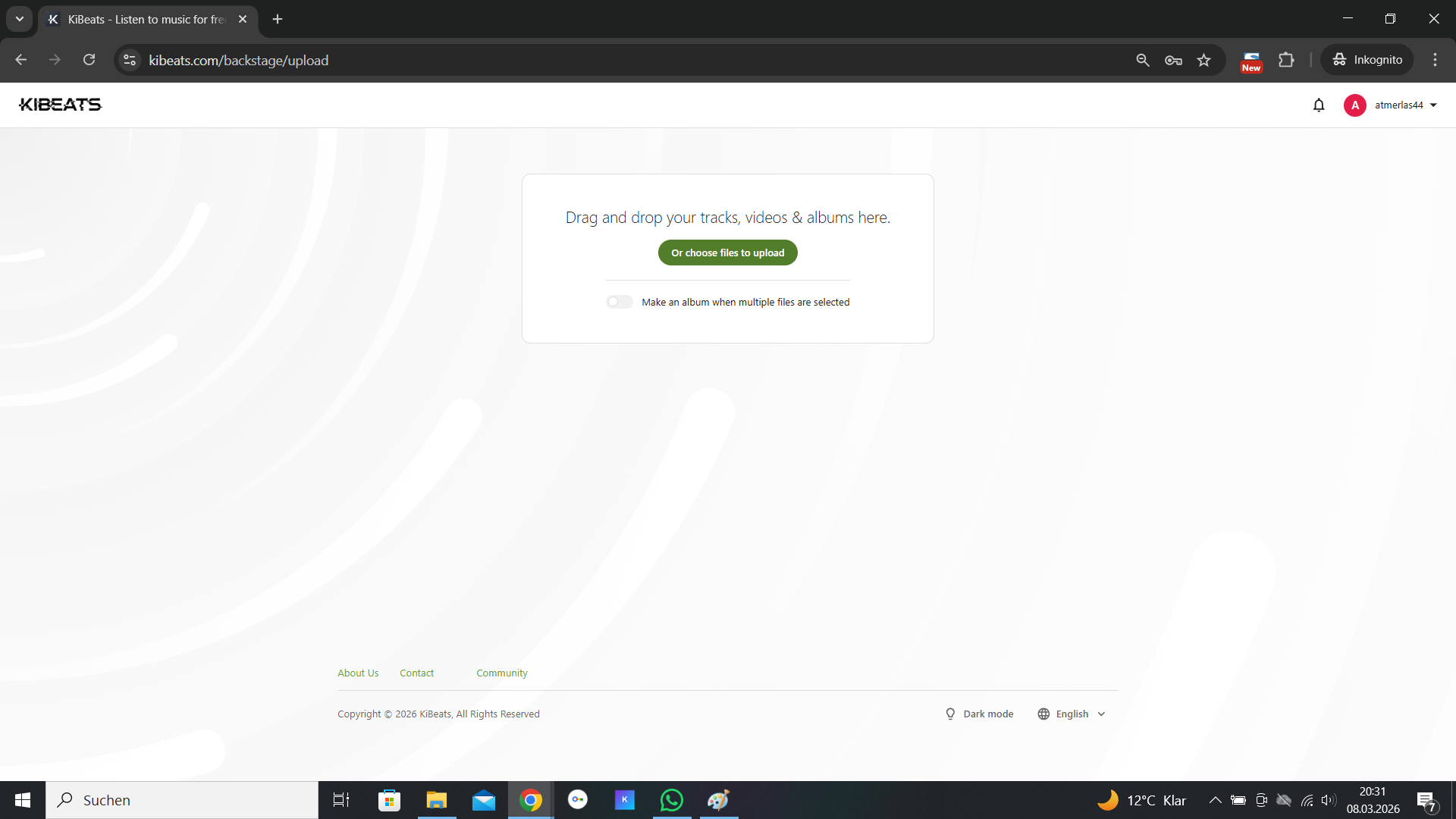Expand the atmerlas44 account dropdown
This screenshot has height=819, width=1456.
pos(1405,105)
